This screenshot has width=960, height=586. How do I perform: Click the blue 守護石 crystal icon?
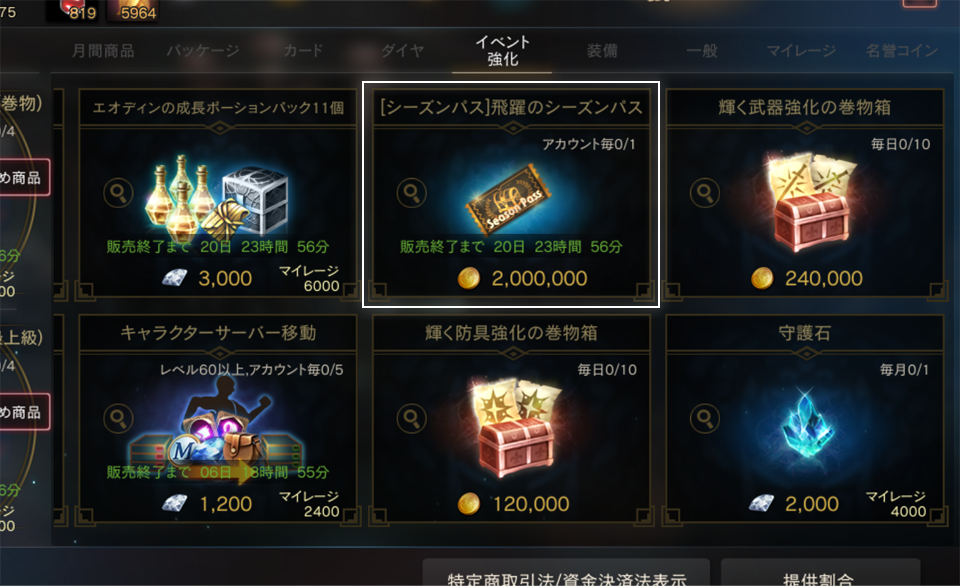[807, 424]
